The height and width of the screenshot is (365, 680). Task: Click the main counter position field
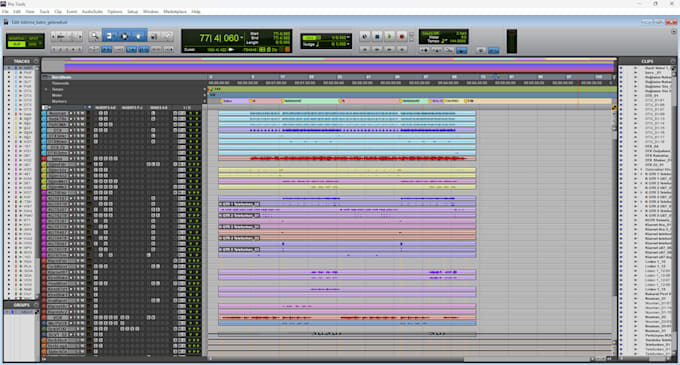219,38
